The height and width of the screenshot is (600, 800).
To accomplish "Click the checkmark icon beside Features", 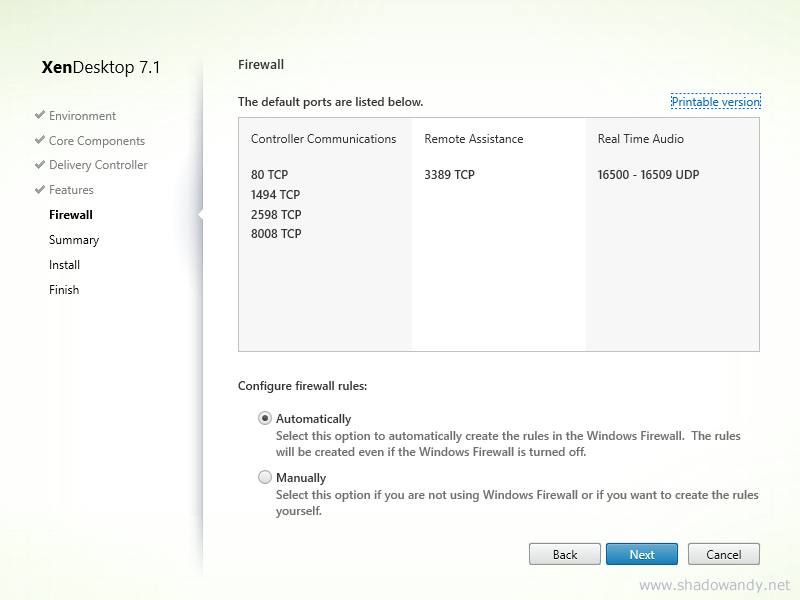I will [40, 189].
